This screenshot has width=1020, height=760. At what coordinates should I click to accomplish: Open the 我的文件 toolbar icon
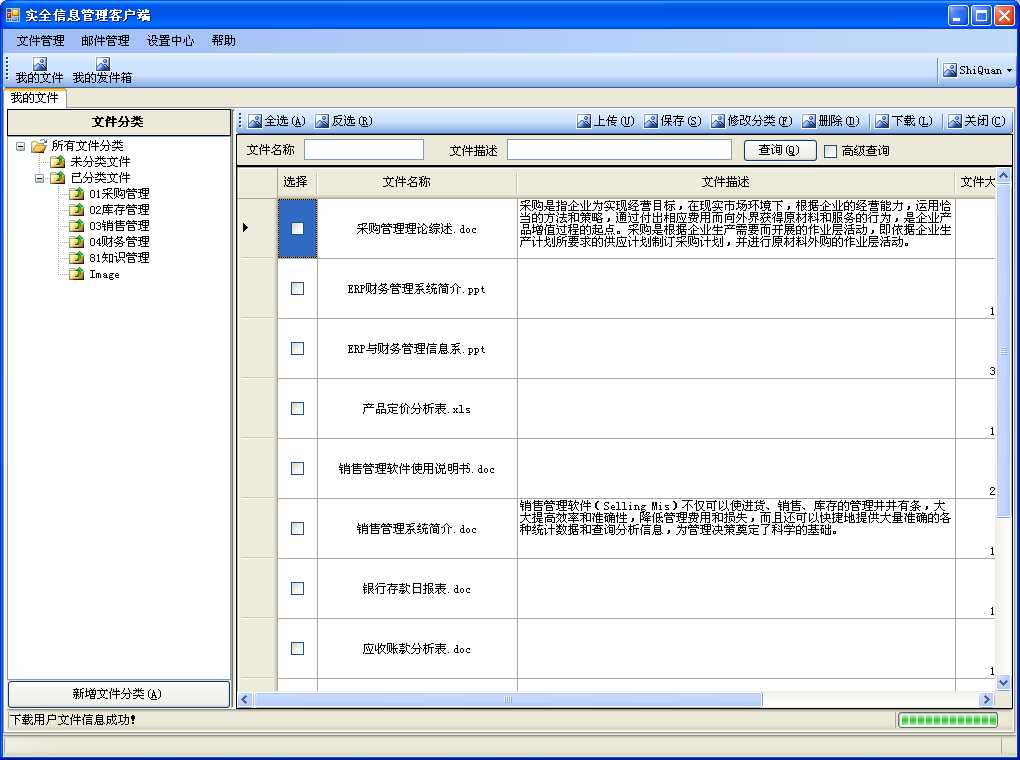click(x=39, y=70)
